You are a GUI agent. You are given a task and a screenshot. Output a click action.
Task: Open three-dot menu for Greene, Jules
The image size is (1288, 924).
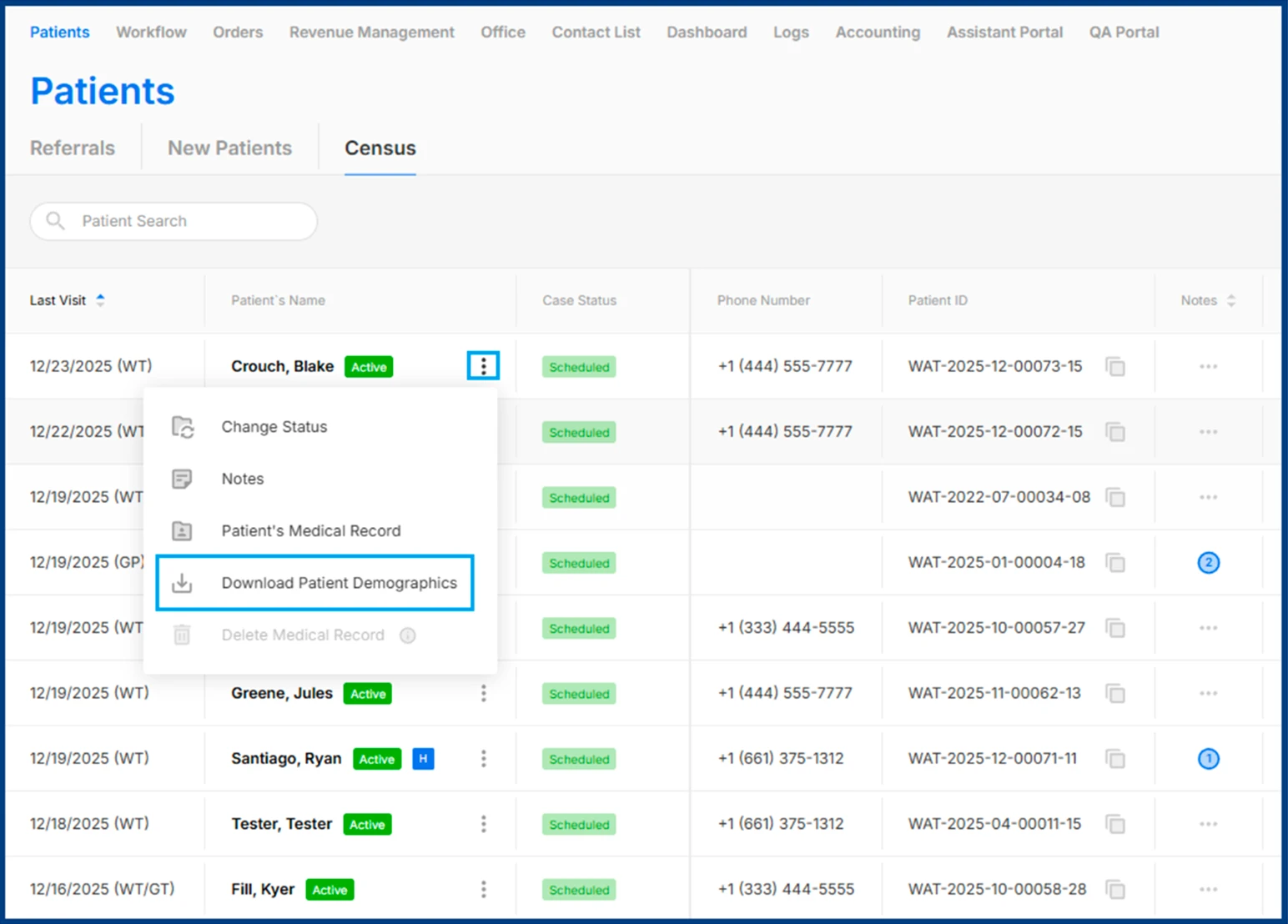pyautogui.click(x=483, y=694)
